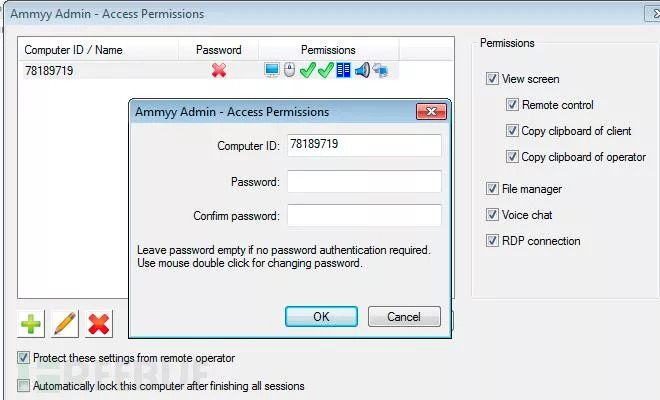Viewport: 660px width, 400px height.
Task: Disable the Remote control checkbox
Action: 512,105
